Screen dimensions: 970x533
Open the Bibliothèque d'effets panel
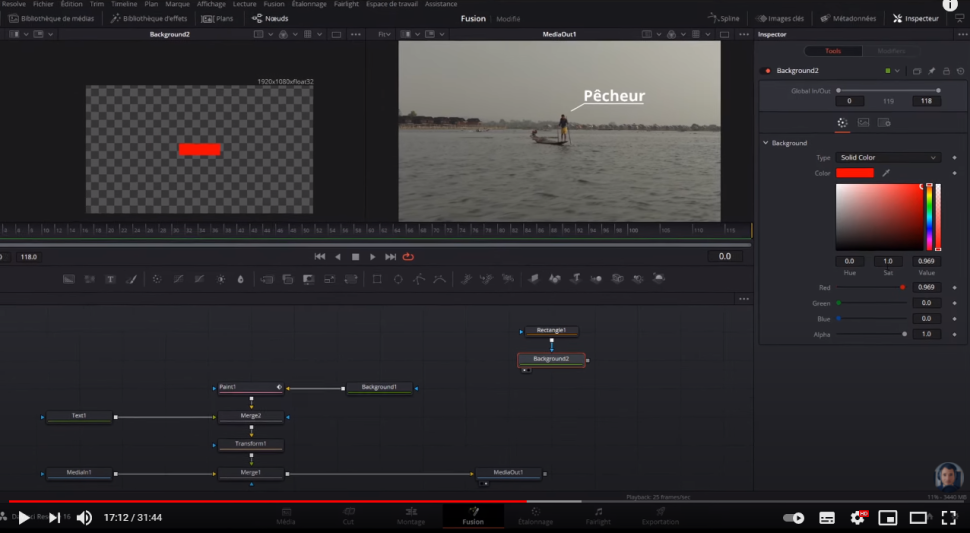point(148,19)
